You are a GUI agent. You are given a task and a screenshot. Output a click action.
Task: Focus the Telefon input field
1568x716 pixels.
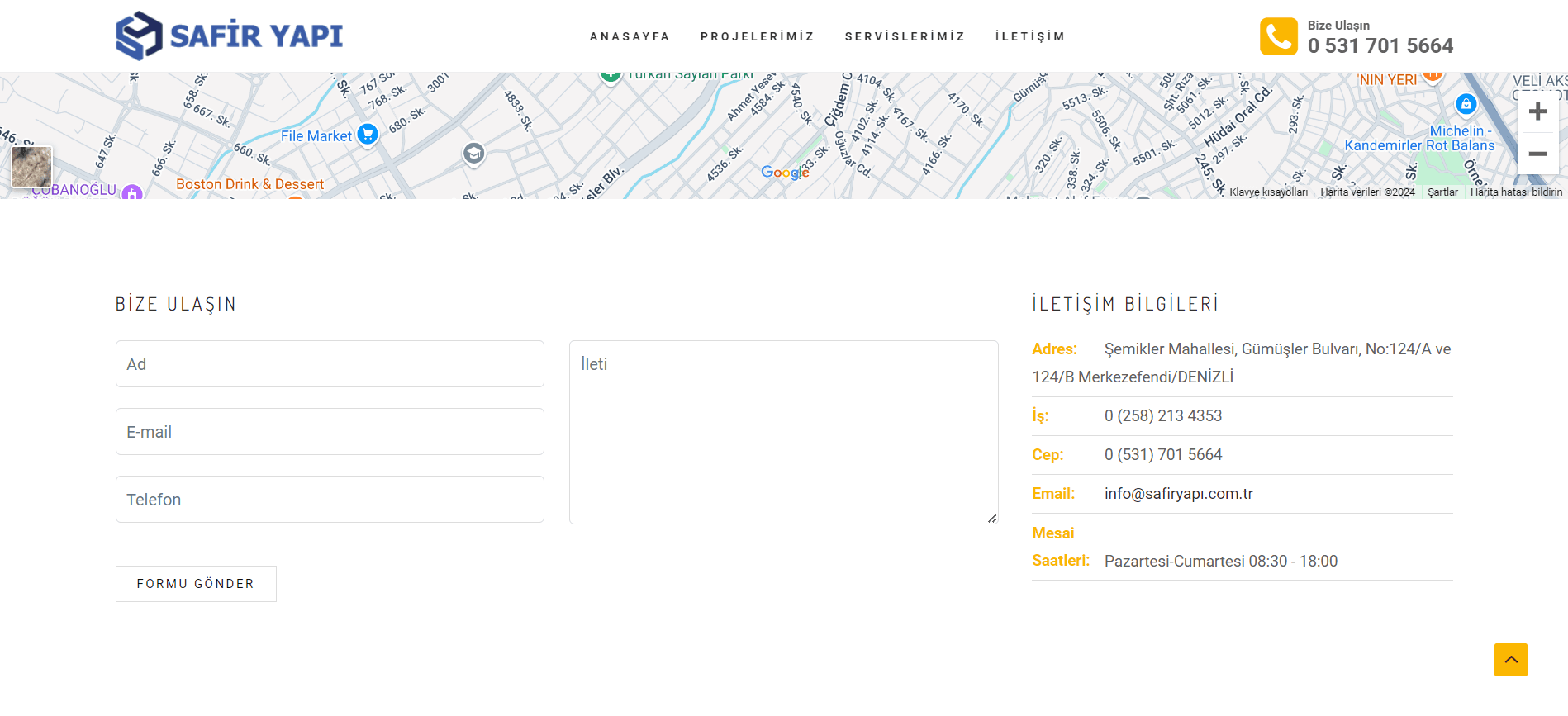tap(330, 500)
